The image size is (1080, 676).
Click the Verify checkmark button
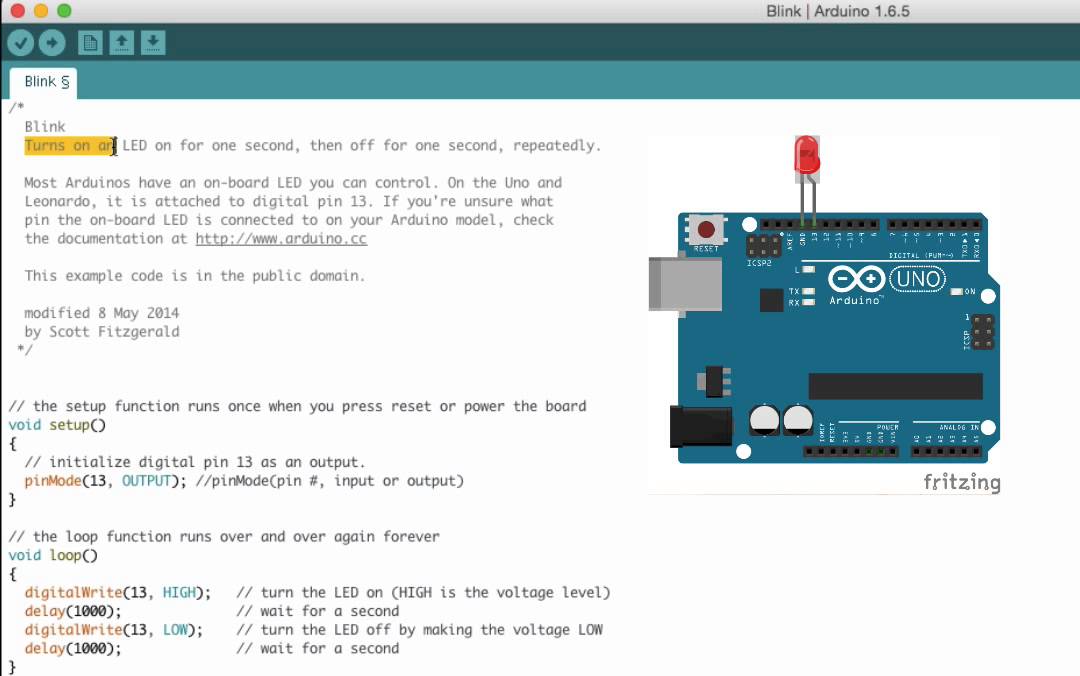tap(21, 43)
